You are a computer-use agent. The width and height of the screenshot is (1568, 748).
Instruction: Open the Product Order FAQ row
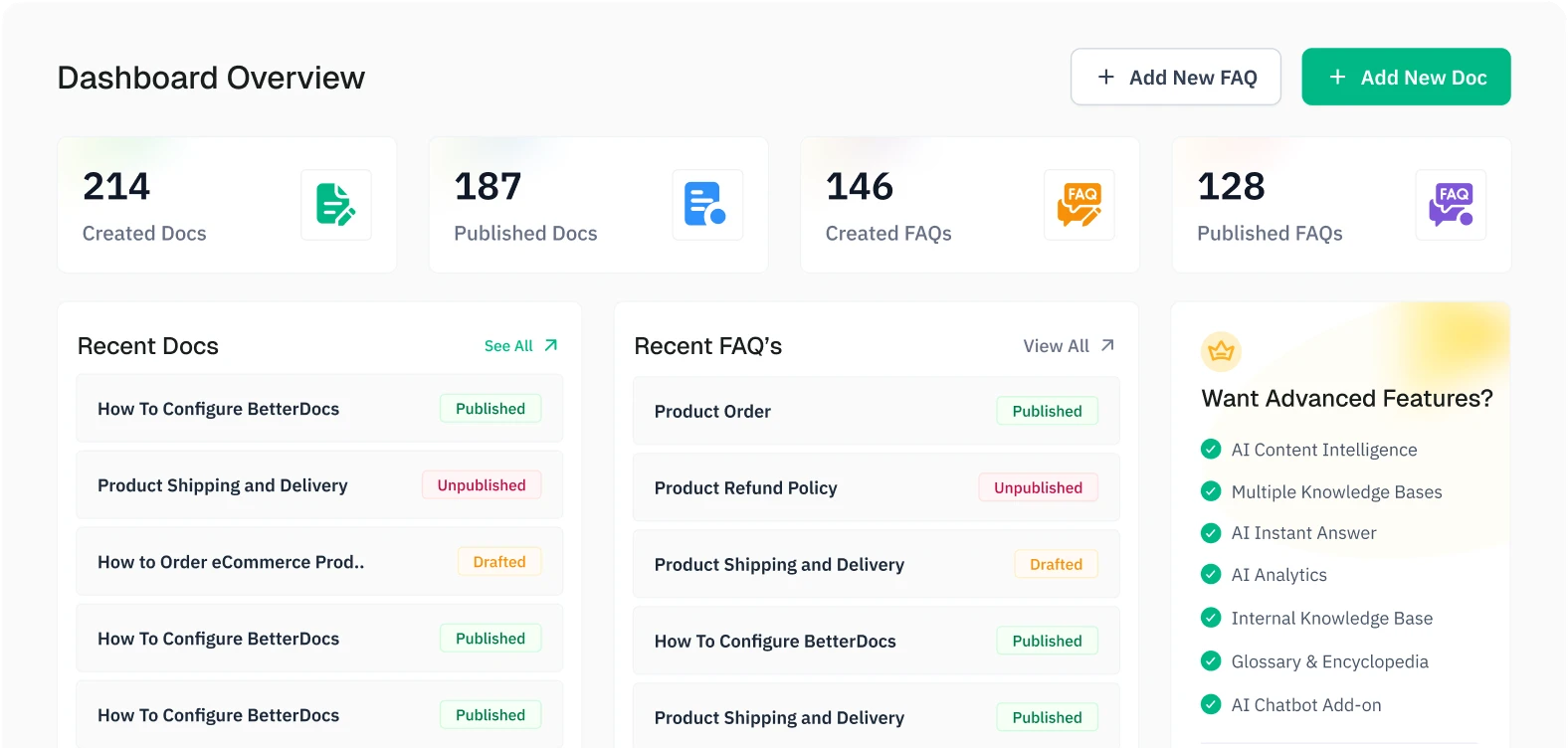[877, 411]
